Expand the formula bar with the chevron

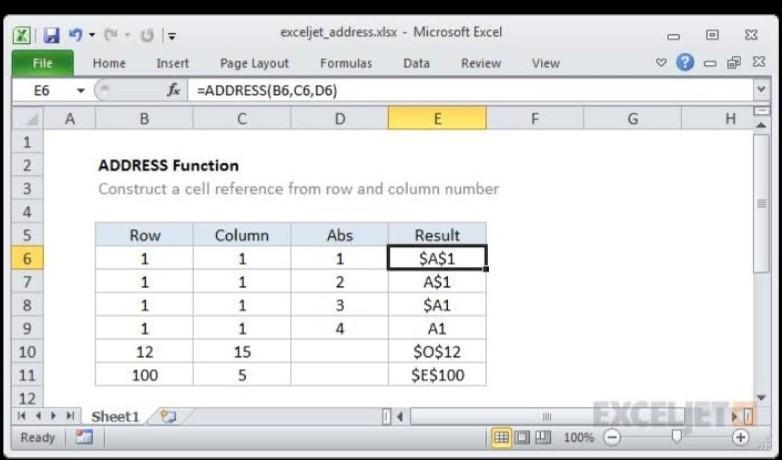762,90
